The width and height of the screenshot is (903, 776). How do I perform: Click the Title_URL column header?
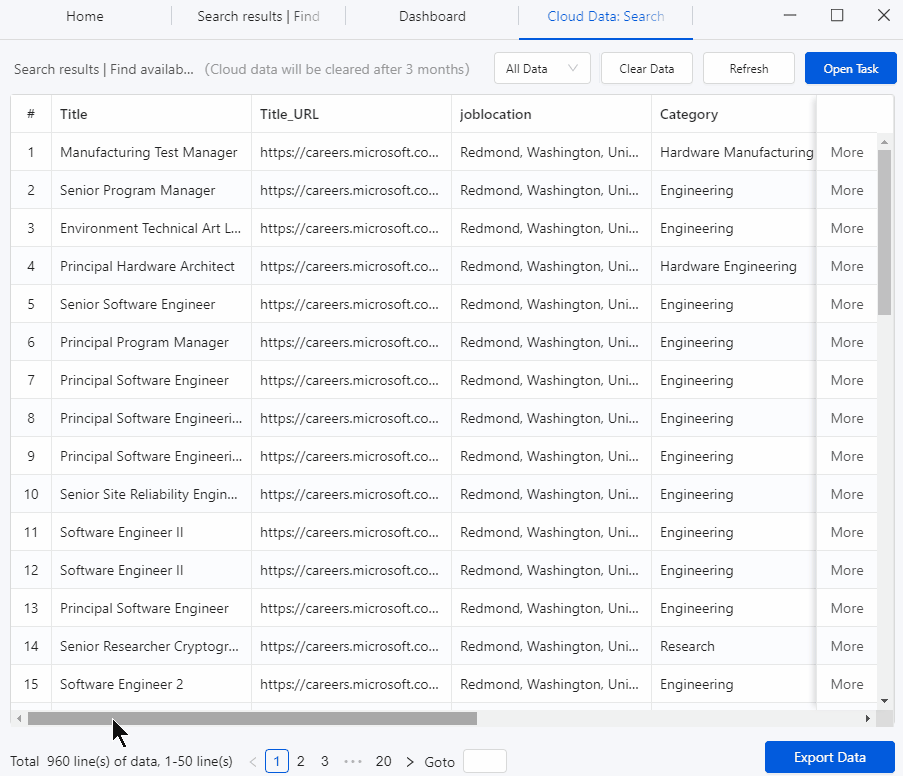point(351,114)
